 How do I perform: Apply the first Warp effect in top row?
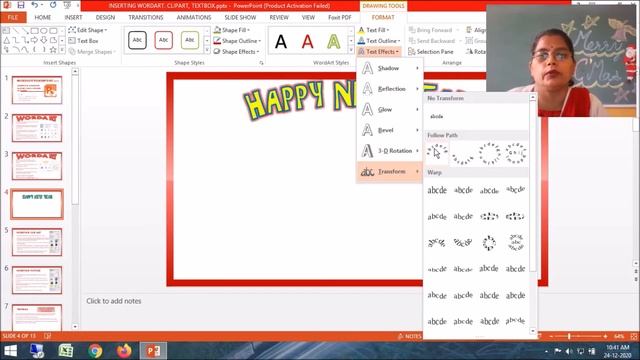pos(437,190)
